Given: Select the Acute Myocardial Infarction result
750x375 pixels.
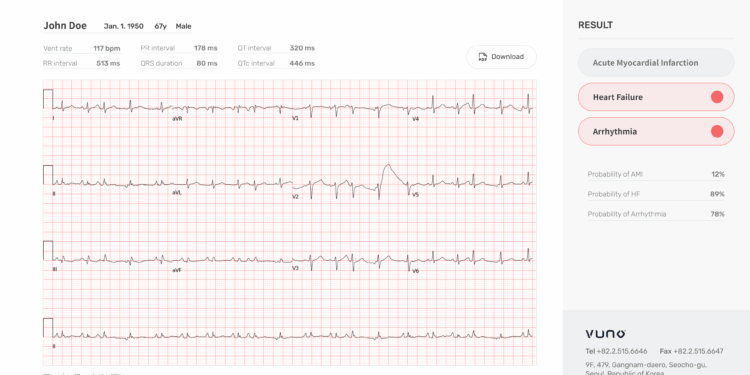Looking at the screenshot, I should [x=656, y=63].
